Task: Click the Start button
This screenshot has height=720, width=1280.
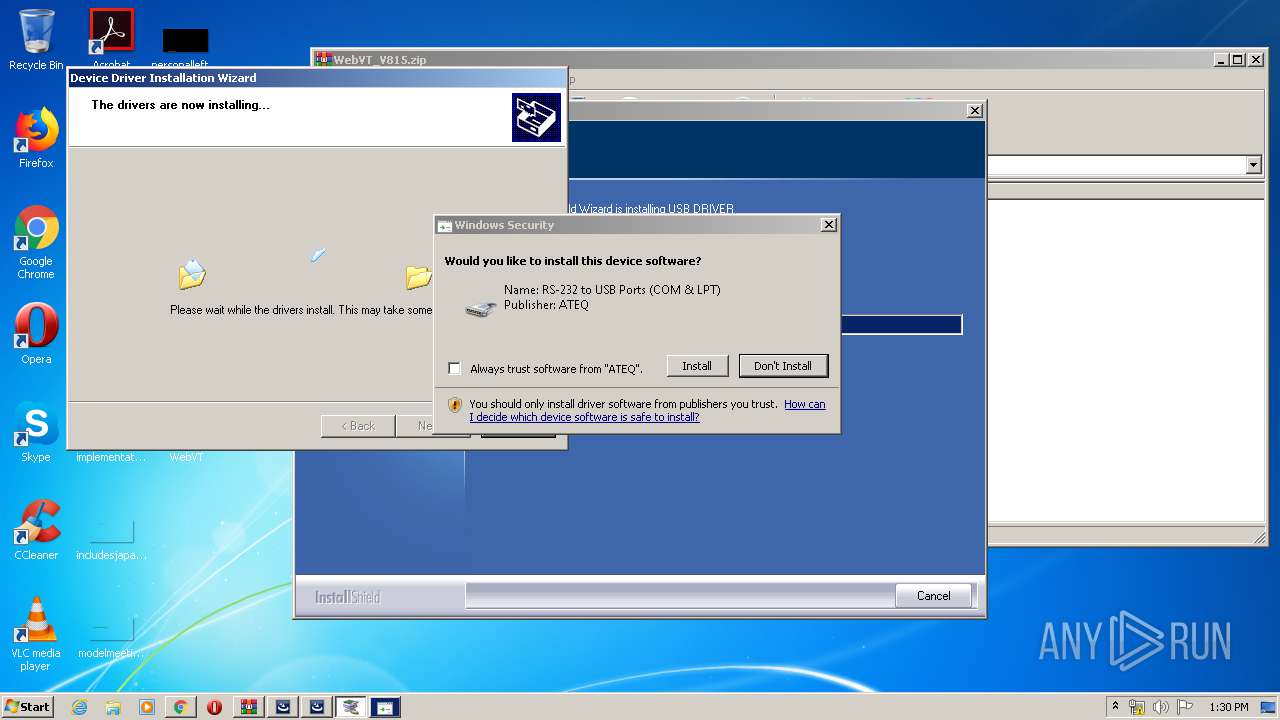Action: coord(27,707)
